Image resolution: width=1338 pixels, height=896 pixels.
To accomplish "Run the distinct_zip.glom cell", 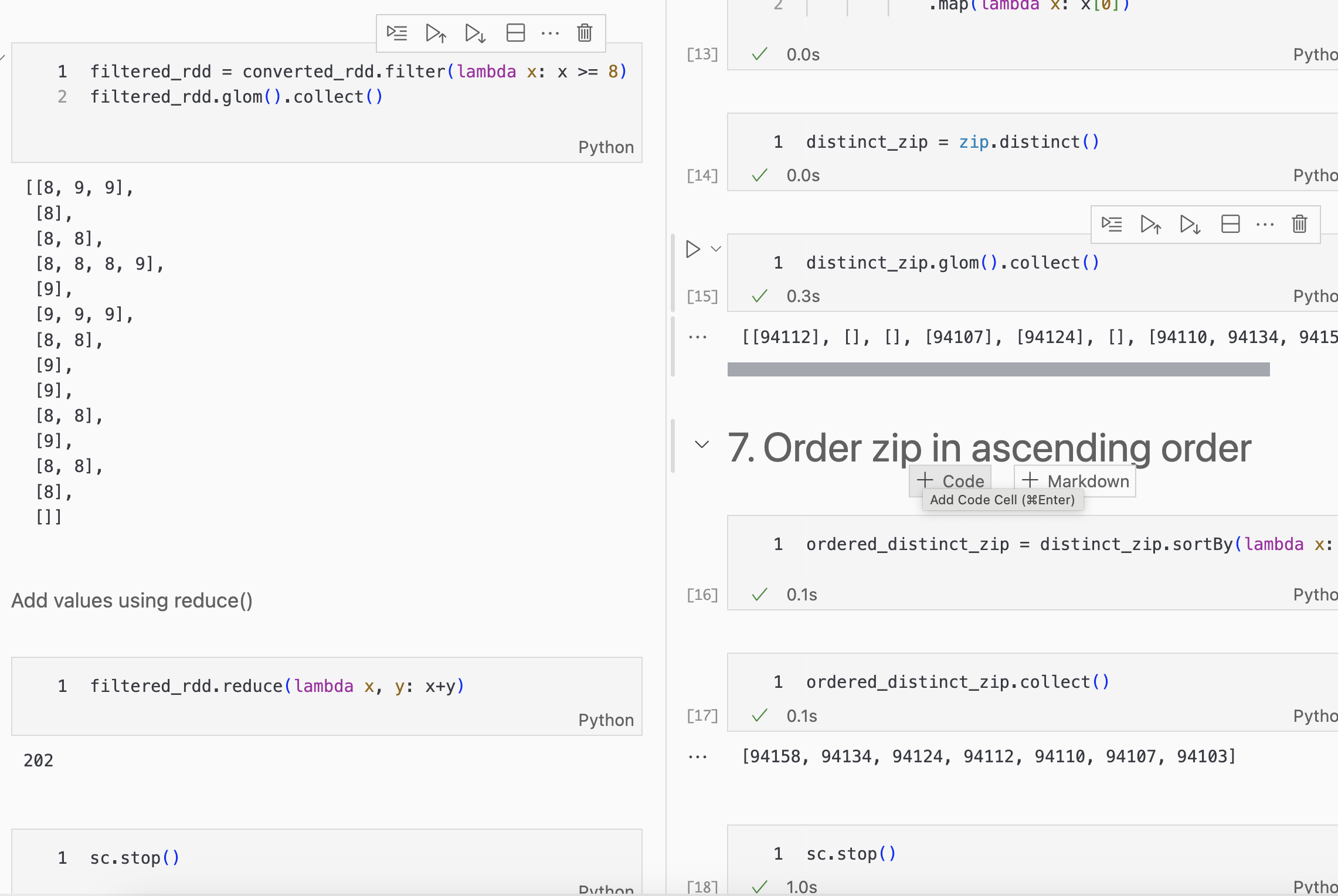I will coord(693,249).
